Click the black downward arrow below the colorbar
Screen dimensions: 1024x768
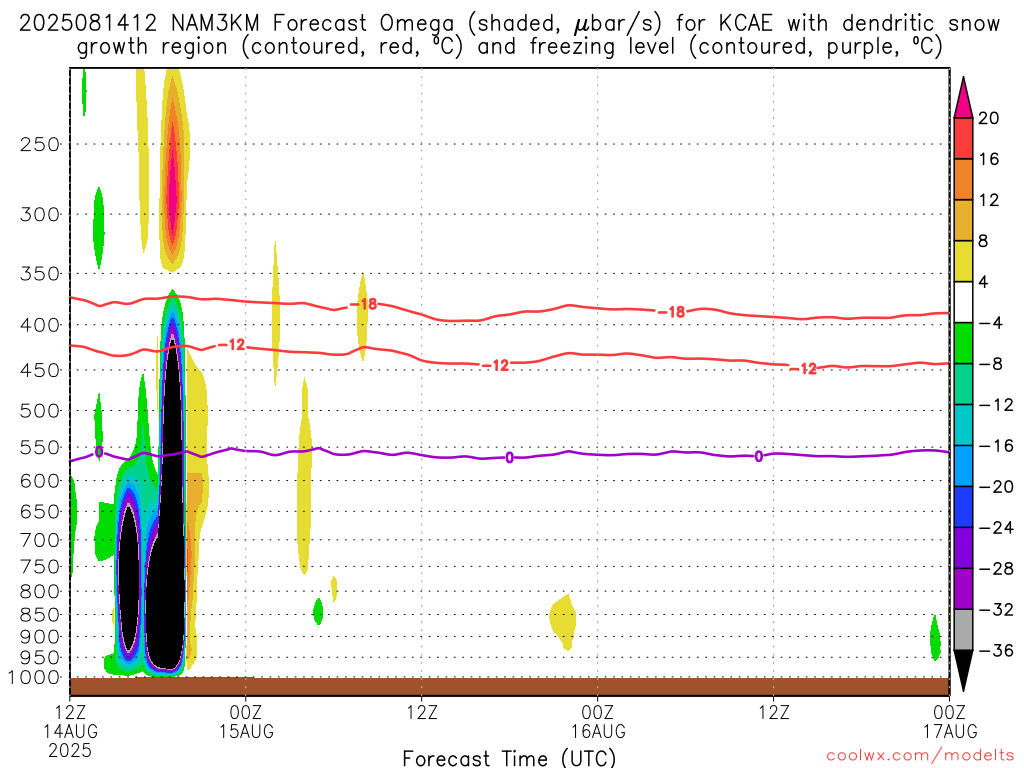(x=963, y=671)
